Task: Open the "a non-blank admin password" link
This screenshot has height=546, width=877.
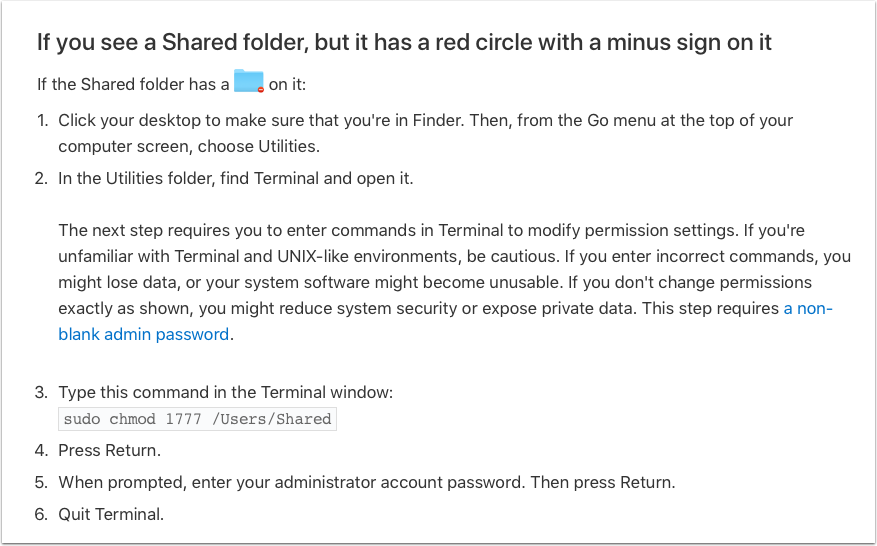Action: 144,334
